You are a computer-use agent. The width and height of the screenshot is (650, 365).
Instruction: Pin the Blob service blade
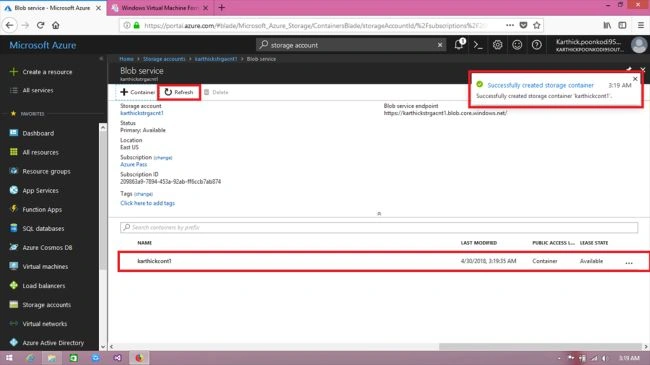tap(629, 69)
